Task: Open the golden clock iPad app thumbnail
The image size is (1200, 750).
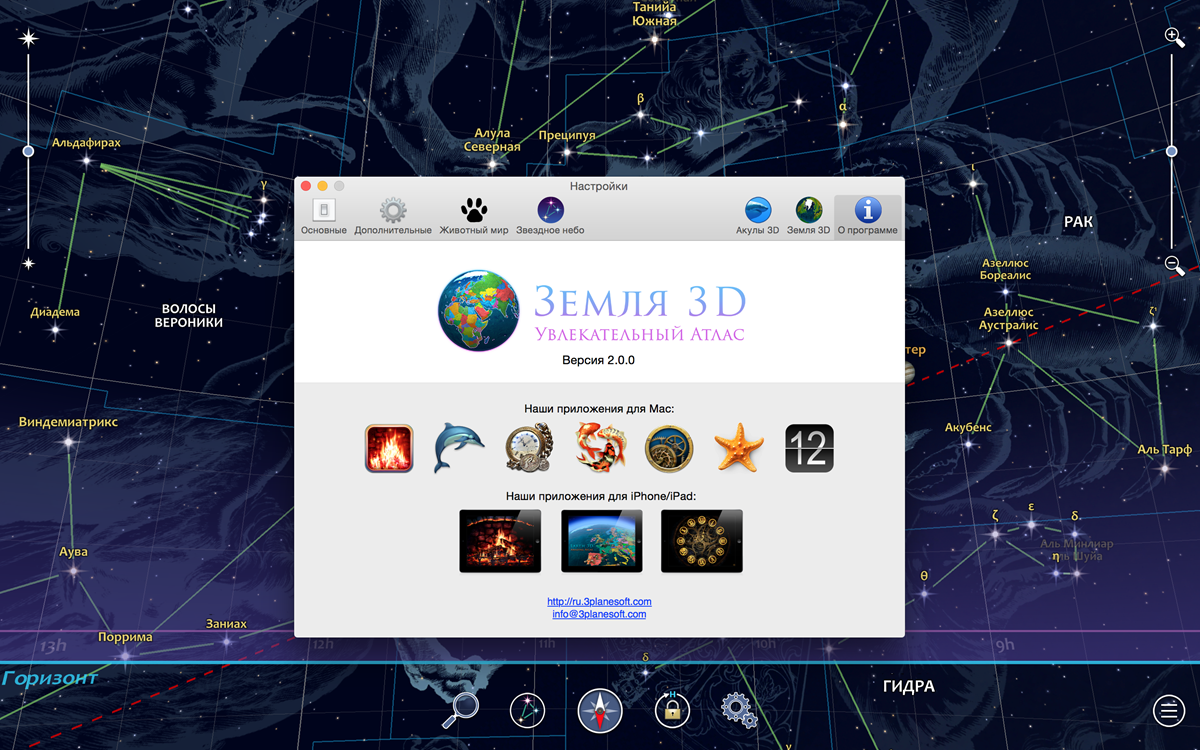Action: (x=702, y=541)
